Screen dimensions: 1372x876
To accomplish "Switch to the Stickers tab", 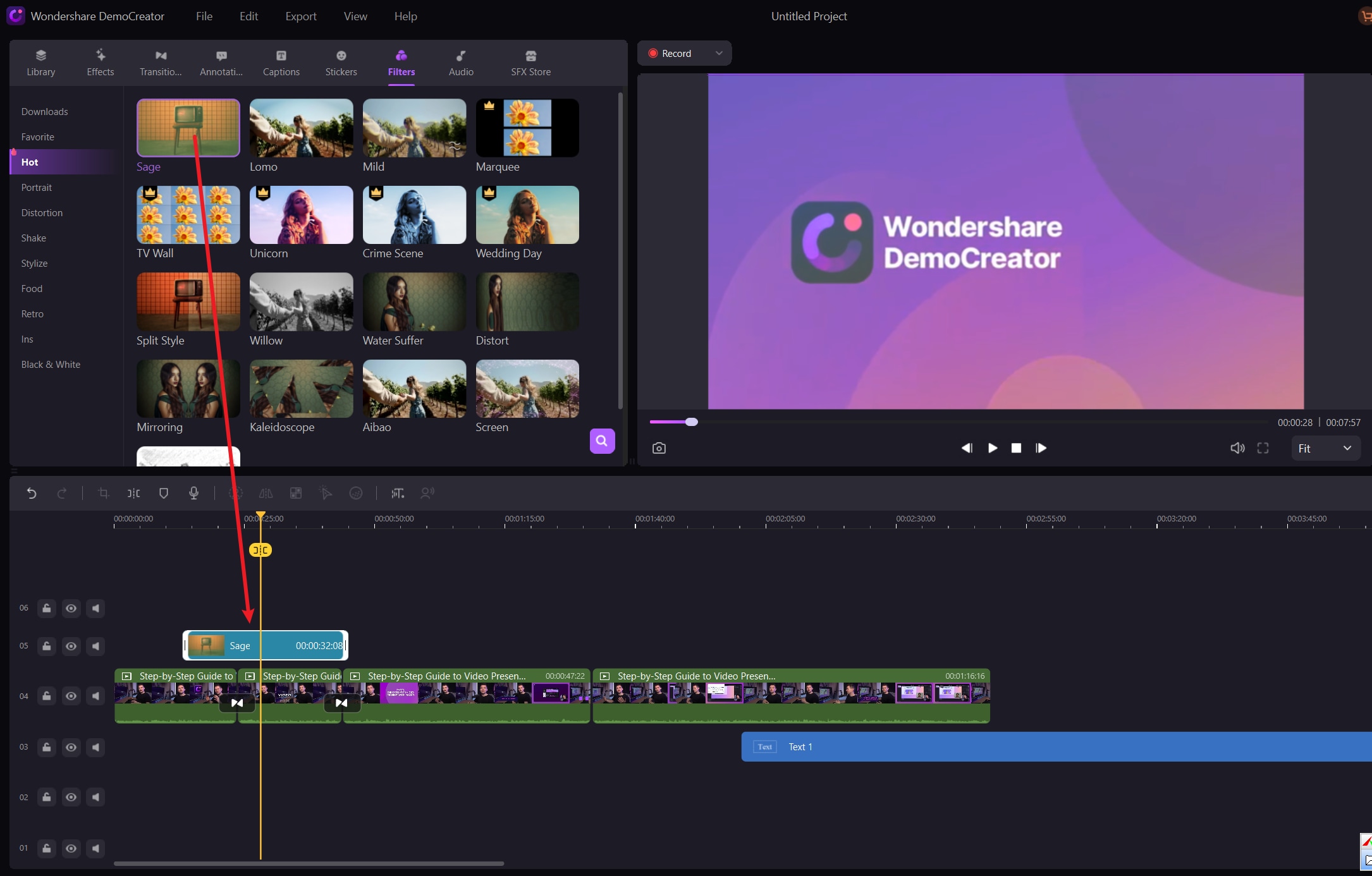I will [341, 63].
